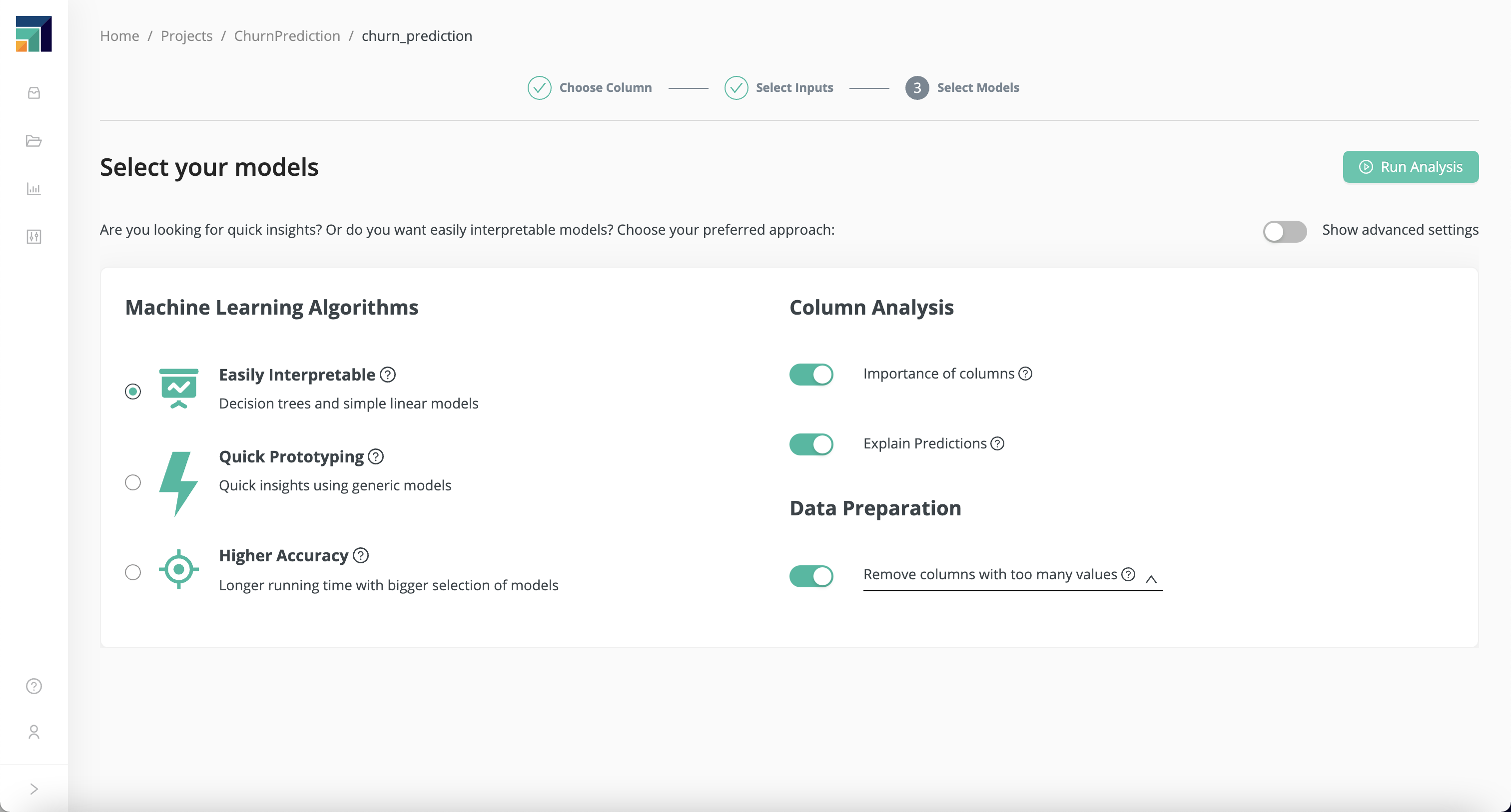Click the Higher Accuracy heading

[283, 555]
